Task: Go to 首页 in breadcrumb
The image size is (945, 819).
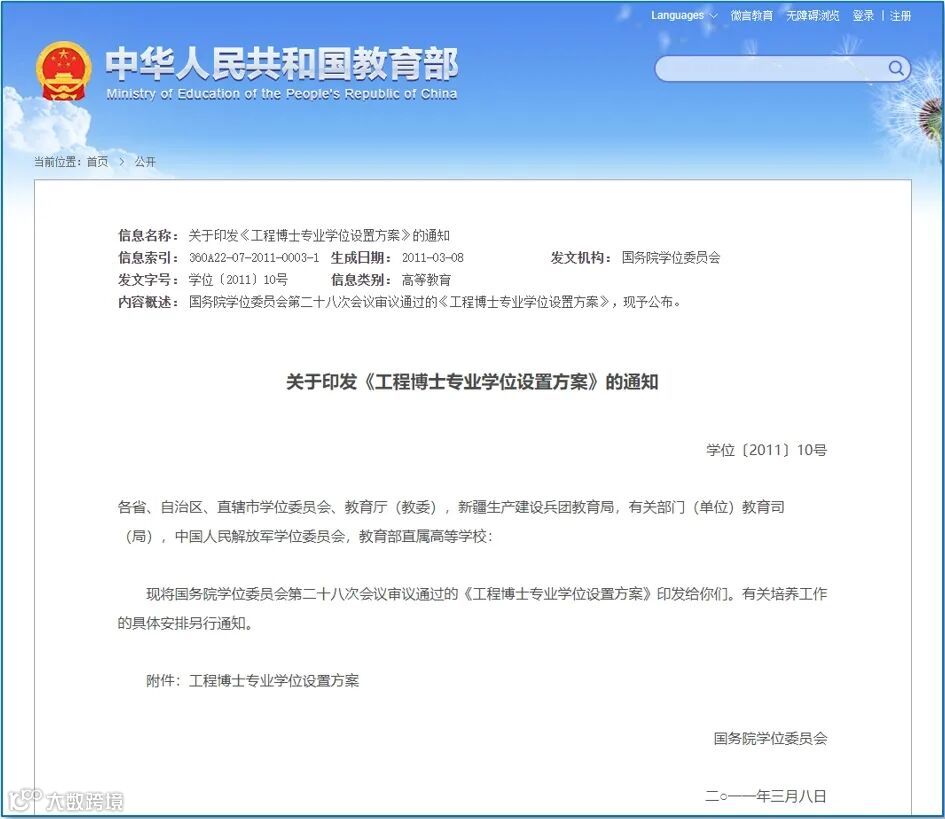Action: point(98,162)
